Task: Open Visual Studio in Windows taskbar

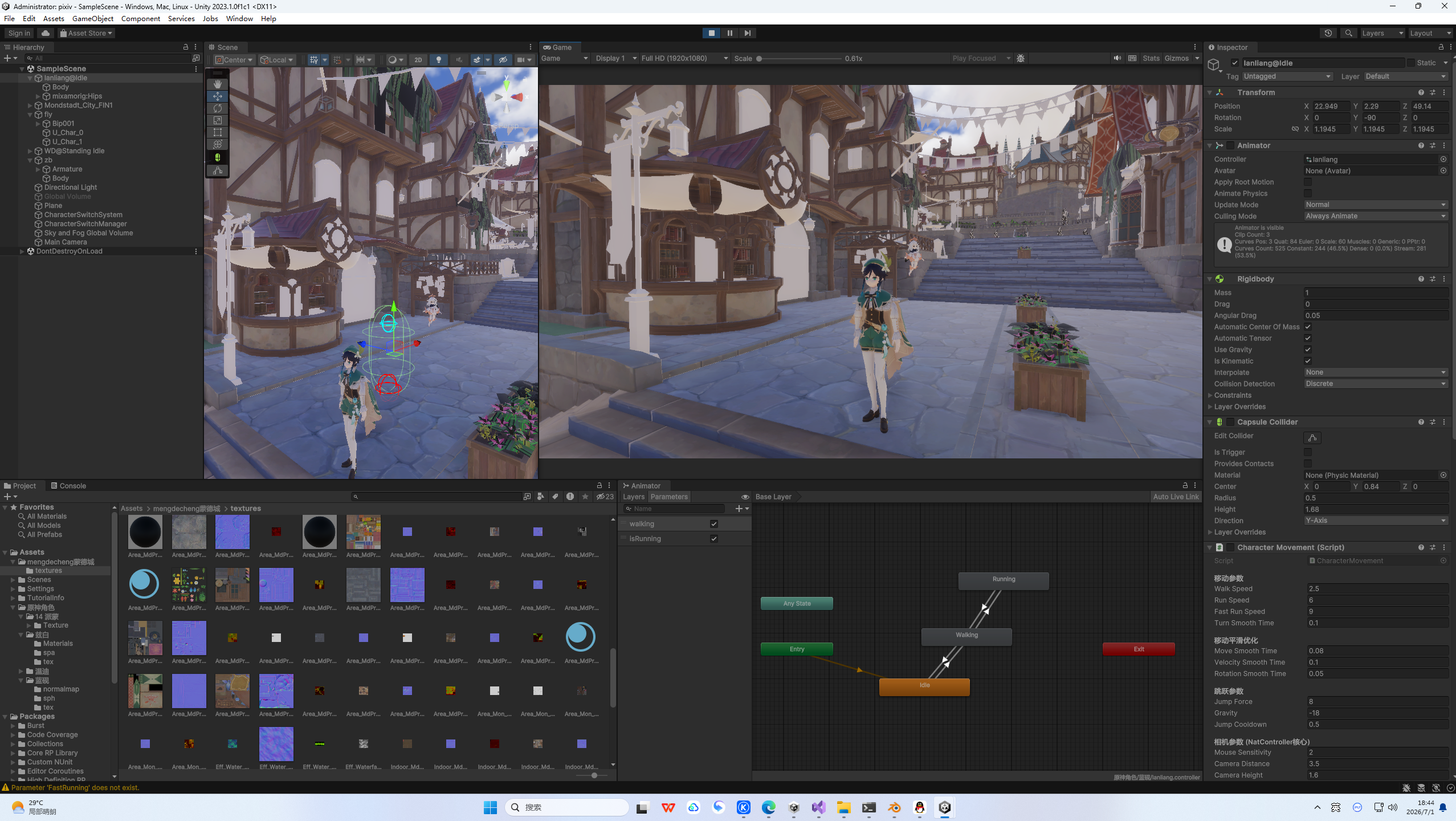Action: [x=818, y=807]
